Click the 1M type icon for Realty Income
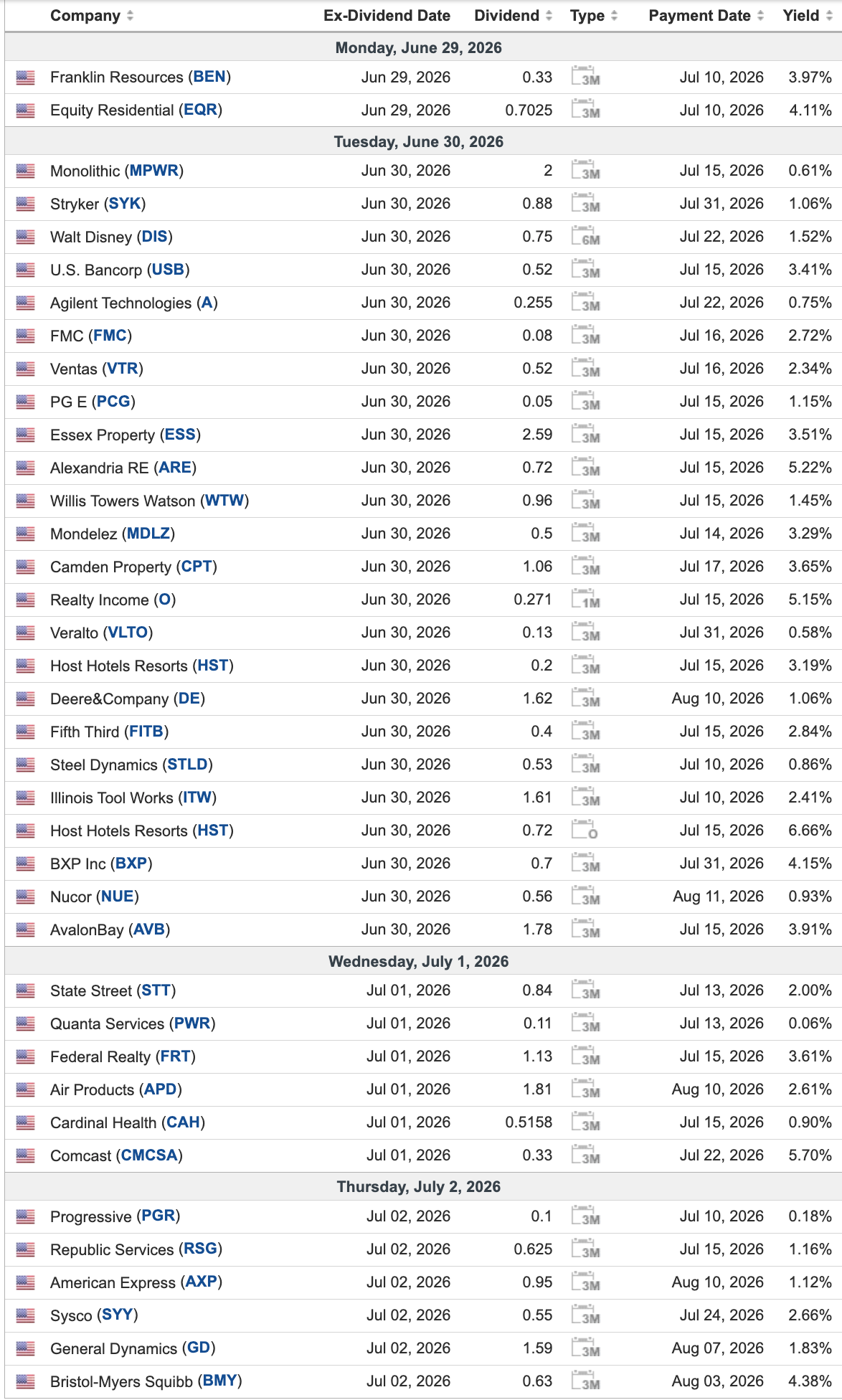Image resolution: width=842 pixels, height=1400 pixels. [x=585, y=599]
